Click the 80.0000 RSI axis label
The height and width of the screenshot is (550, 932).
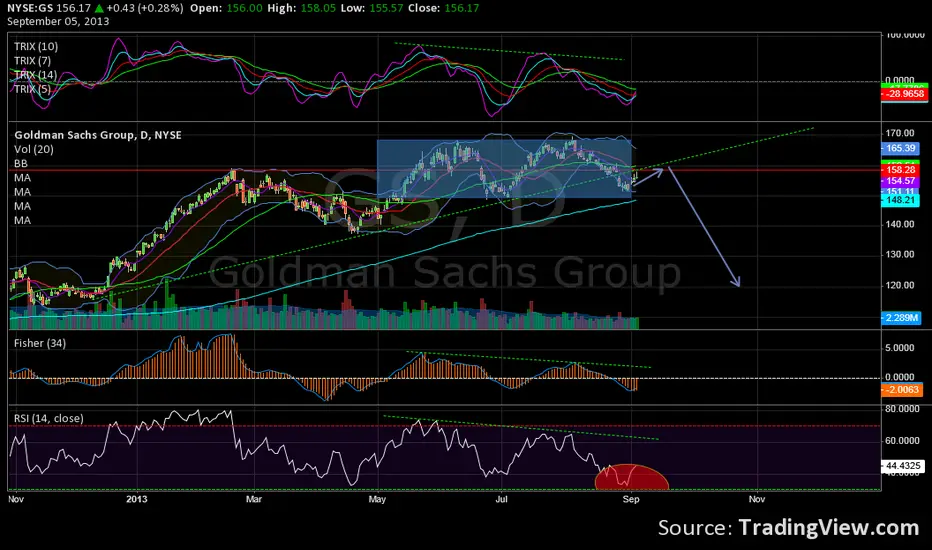[902, 409]
